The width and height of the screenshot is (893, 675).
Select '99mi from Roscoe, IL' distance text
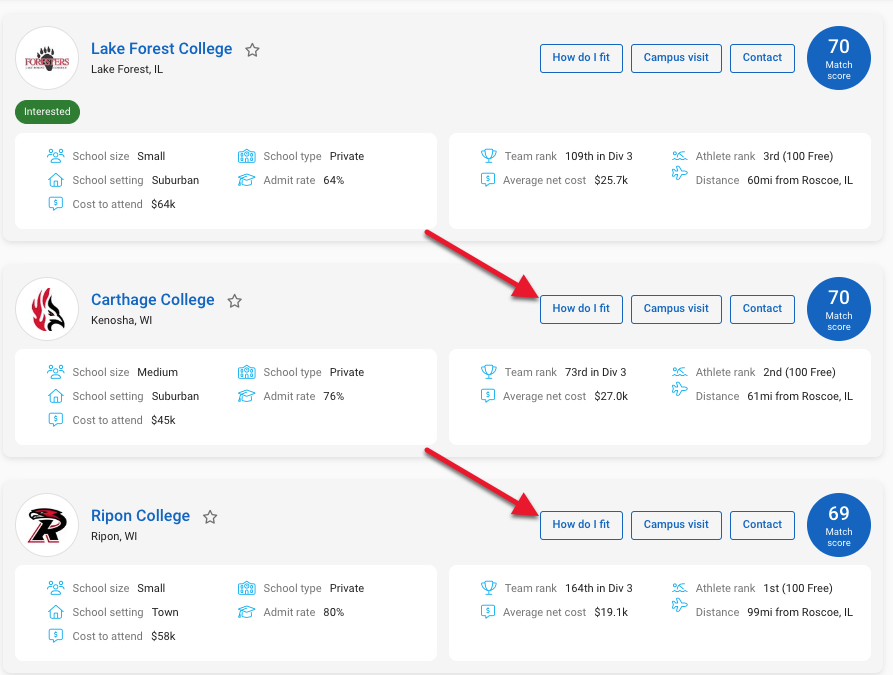tap(800, 612)
